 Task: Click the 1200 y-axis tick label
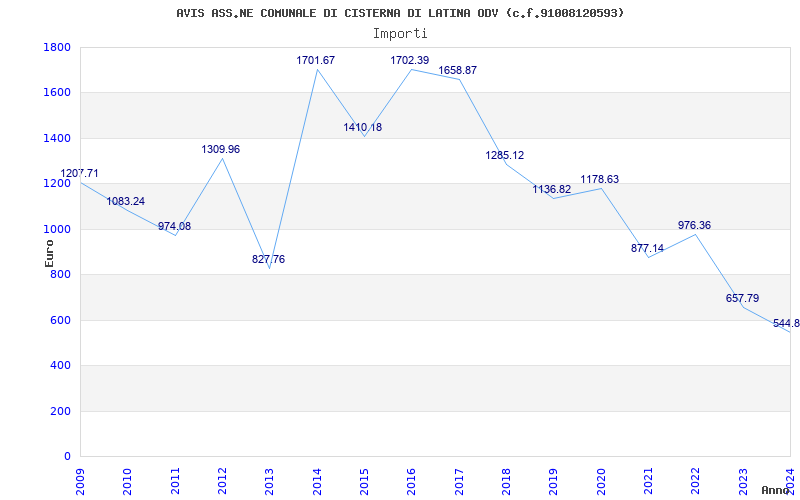57,184
